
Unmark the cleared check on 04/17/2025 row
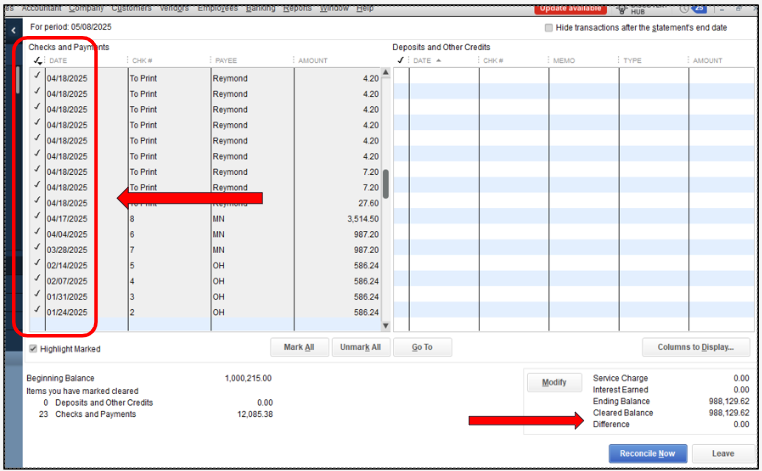37,215
